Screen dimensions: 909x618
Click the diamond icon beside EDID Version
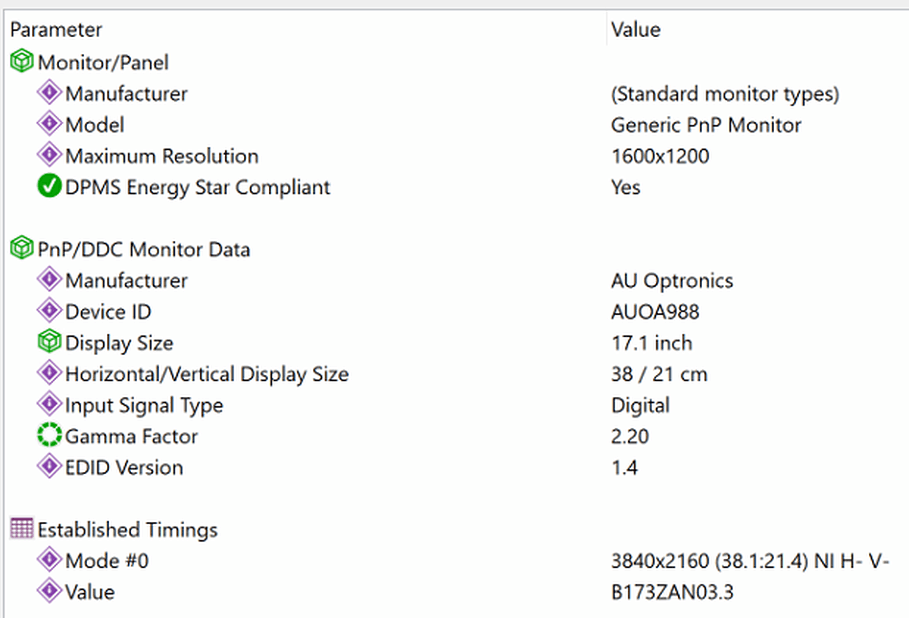coord(49,466)
